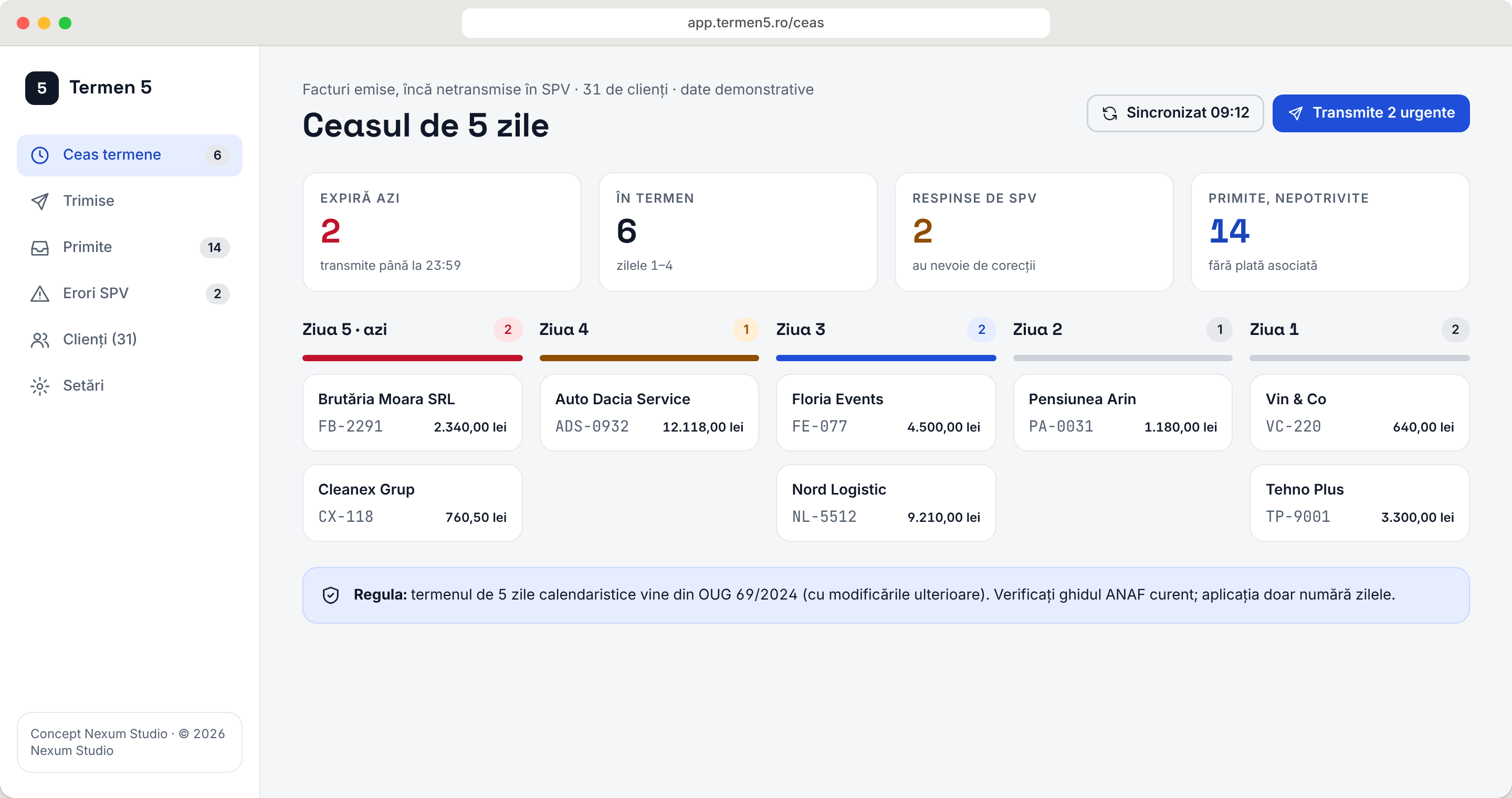Click the shield icon in the Regula notice
This screenshot has width=1512, height=798.
[331, 595]
